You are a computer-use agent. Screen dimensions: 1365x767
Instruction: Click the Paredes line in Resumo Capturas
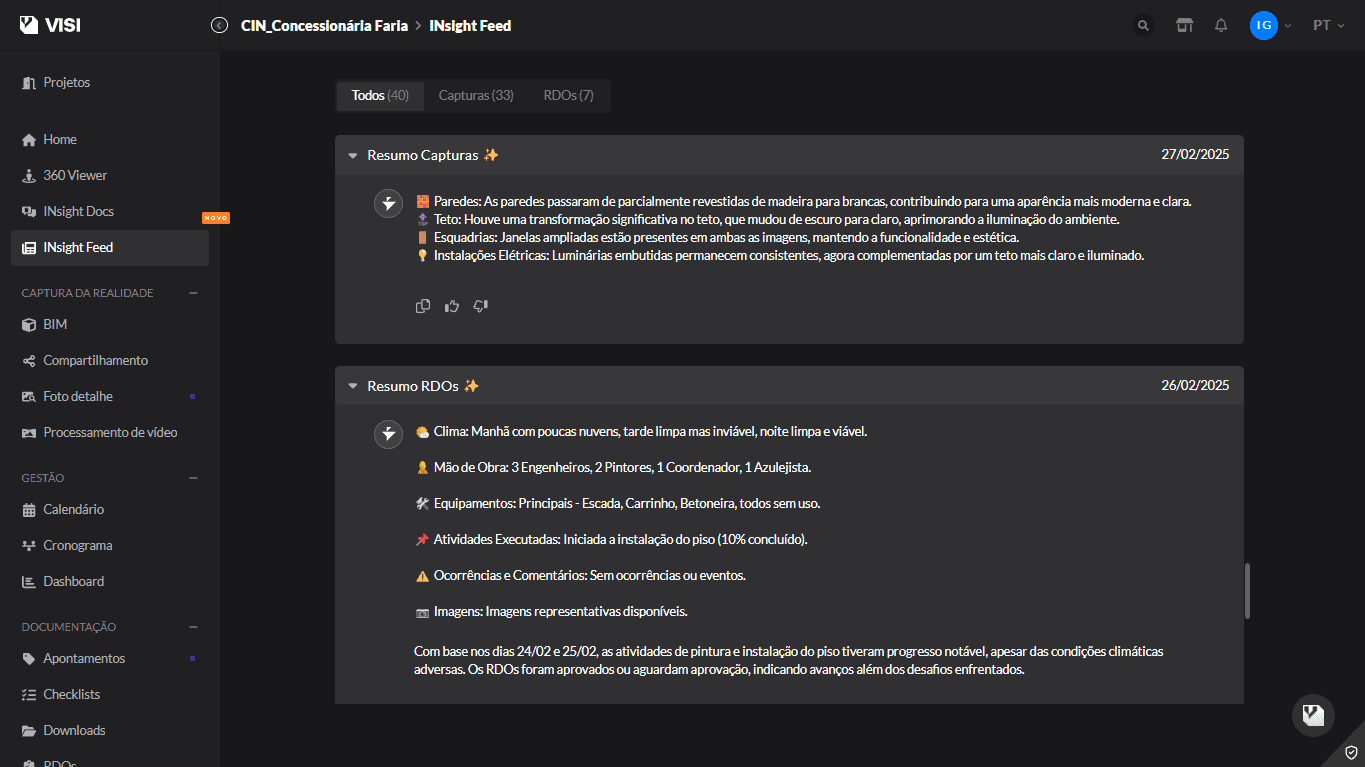pyautogui.click(x=803, y=202)
